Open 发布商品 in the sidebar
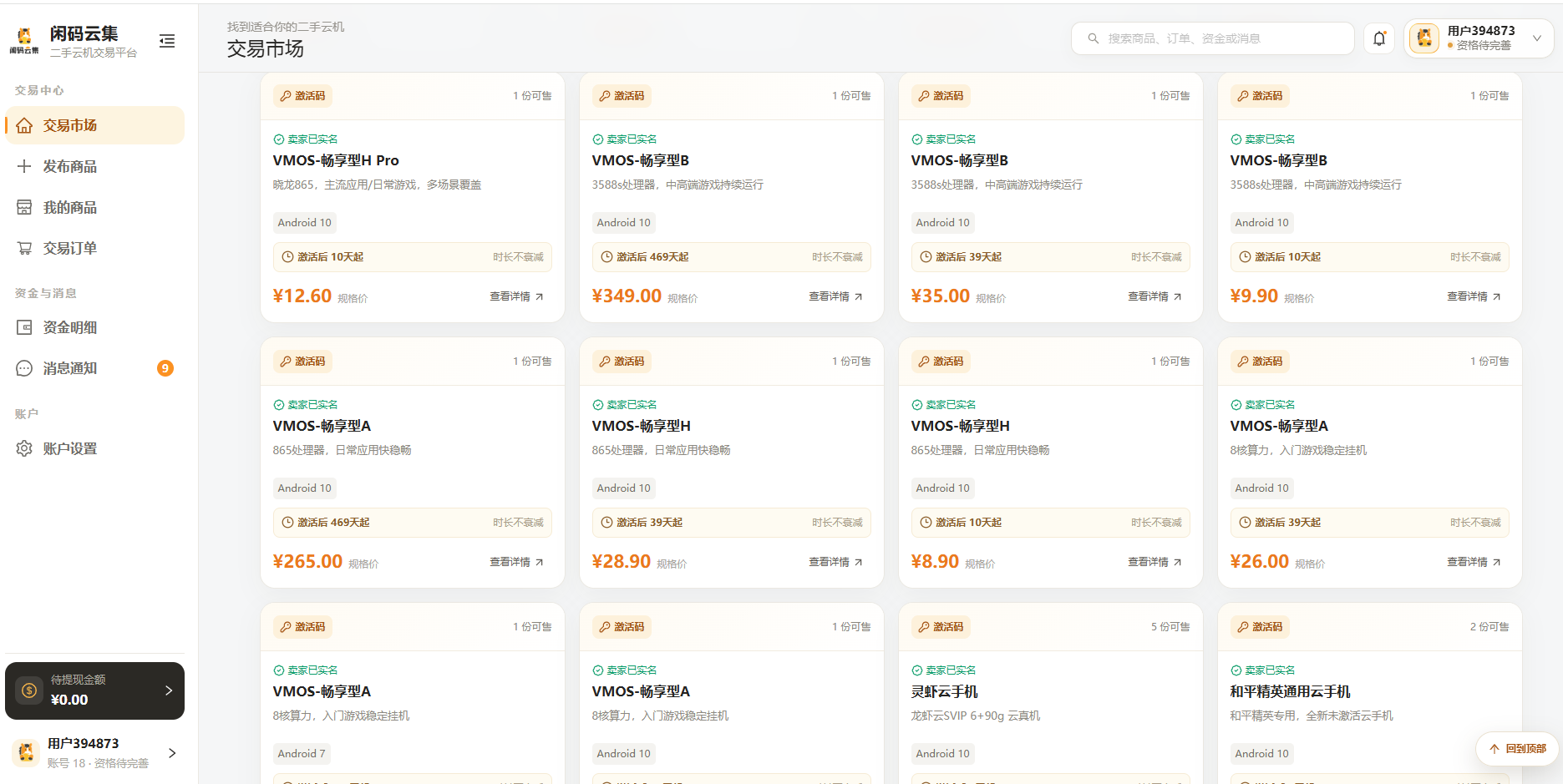 pyautogui.click(x=94, y=166)
